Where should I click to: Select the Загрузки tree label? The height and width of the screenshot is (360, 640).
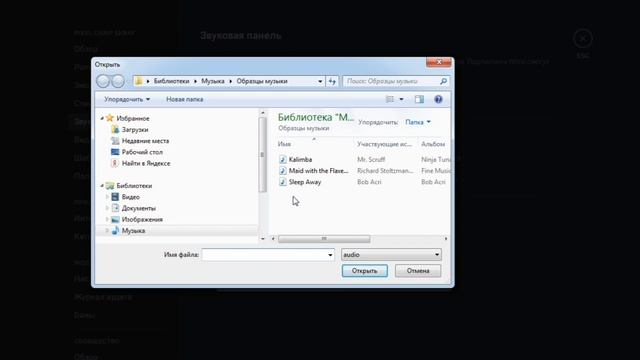pyautogui.click(x=135, y=129)
